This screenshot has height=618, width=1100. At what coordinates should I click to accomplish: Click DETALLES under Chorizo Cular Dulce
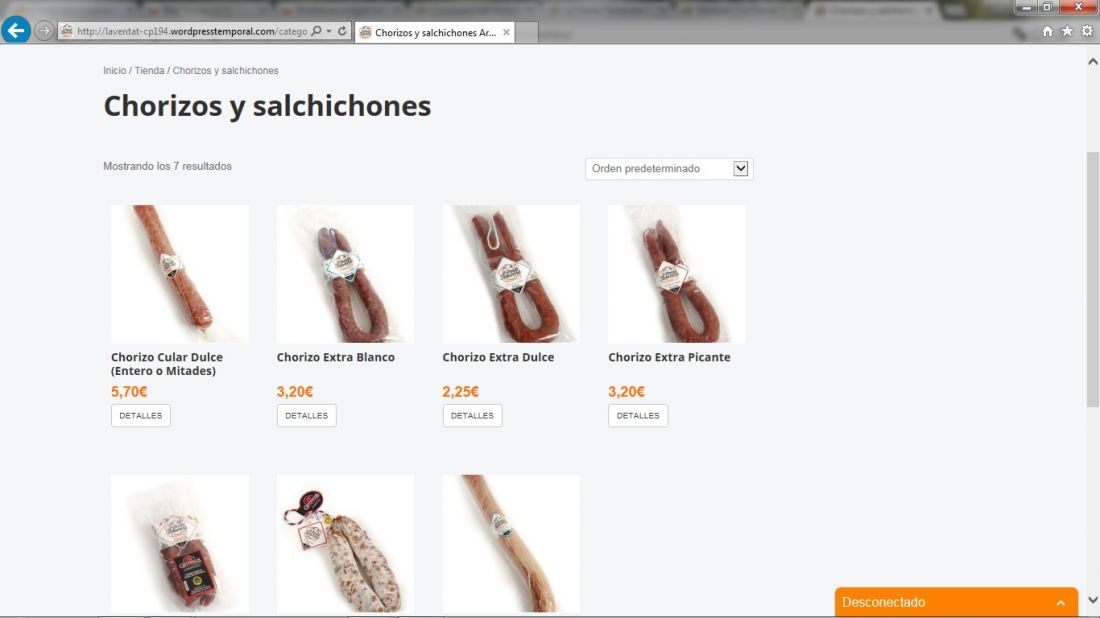coord(140,415)
